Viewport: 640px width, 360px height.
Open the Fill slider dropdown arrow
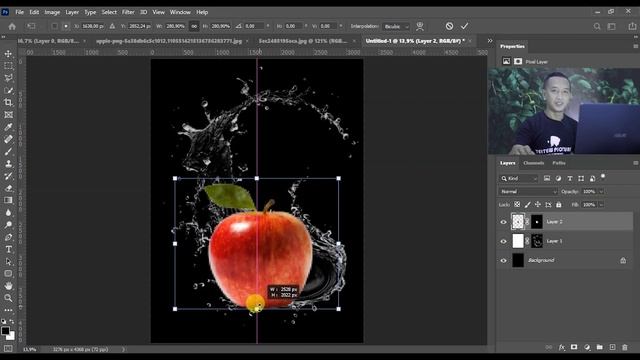pyautogui.click(x=601, y=204)
